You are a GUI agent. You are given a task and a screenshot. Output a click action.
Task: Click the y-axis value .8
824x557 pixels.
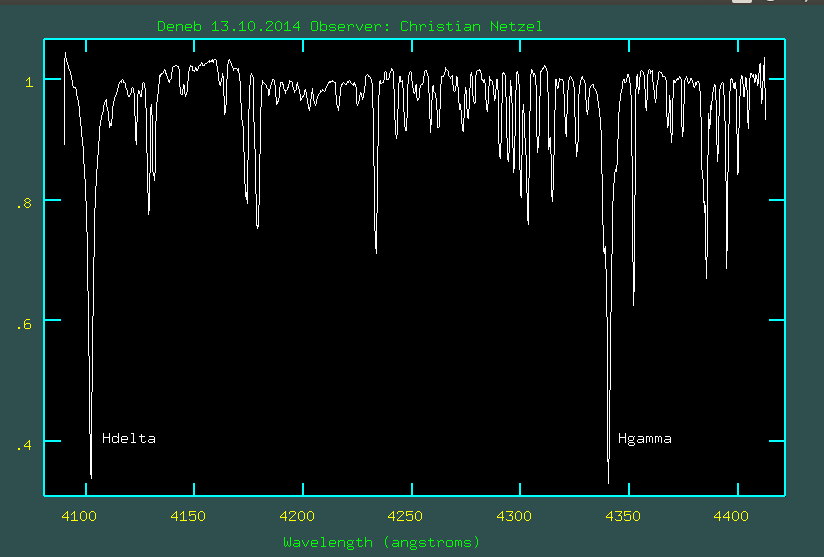(x=24, y=203)
